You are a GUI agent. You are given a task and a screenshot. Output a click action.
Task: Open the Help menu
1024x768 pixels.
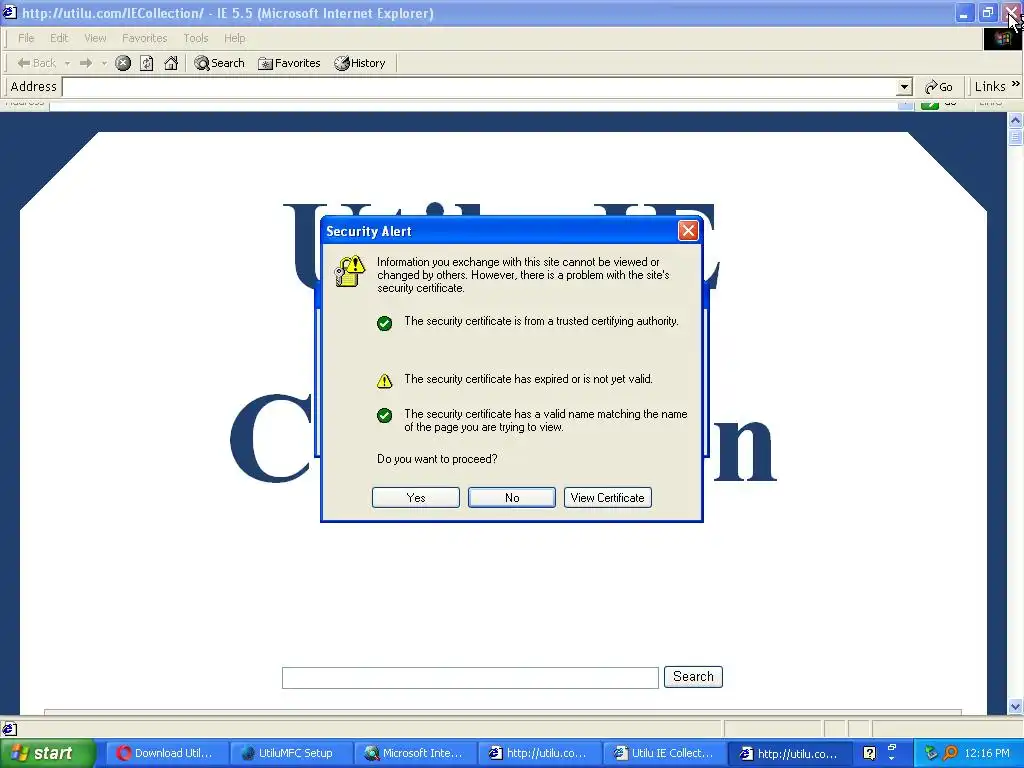[x=234, y=38]
